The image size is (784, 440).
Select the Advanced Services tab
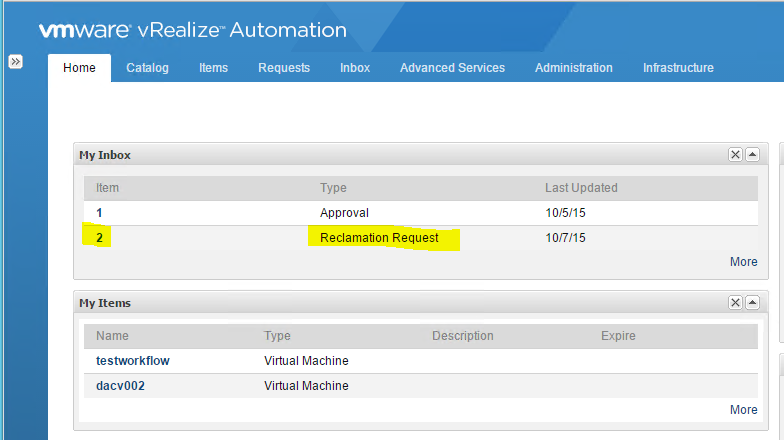point(452,68)
